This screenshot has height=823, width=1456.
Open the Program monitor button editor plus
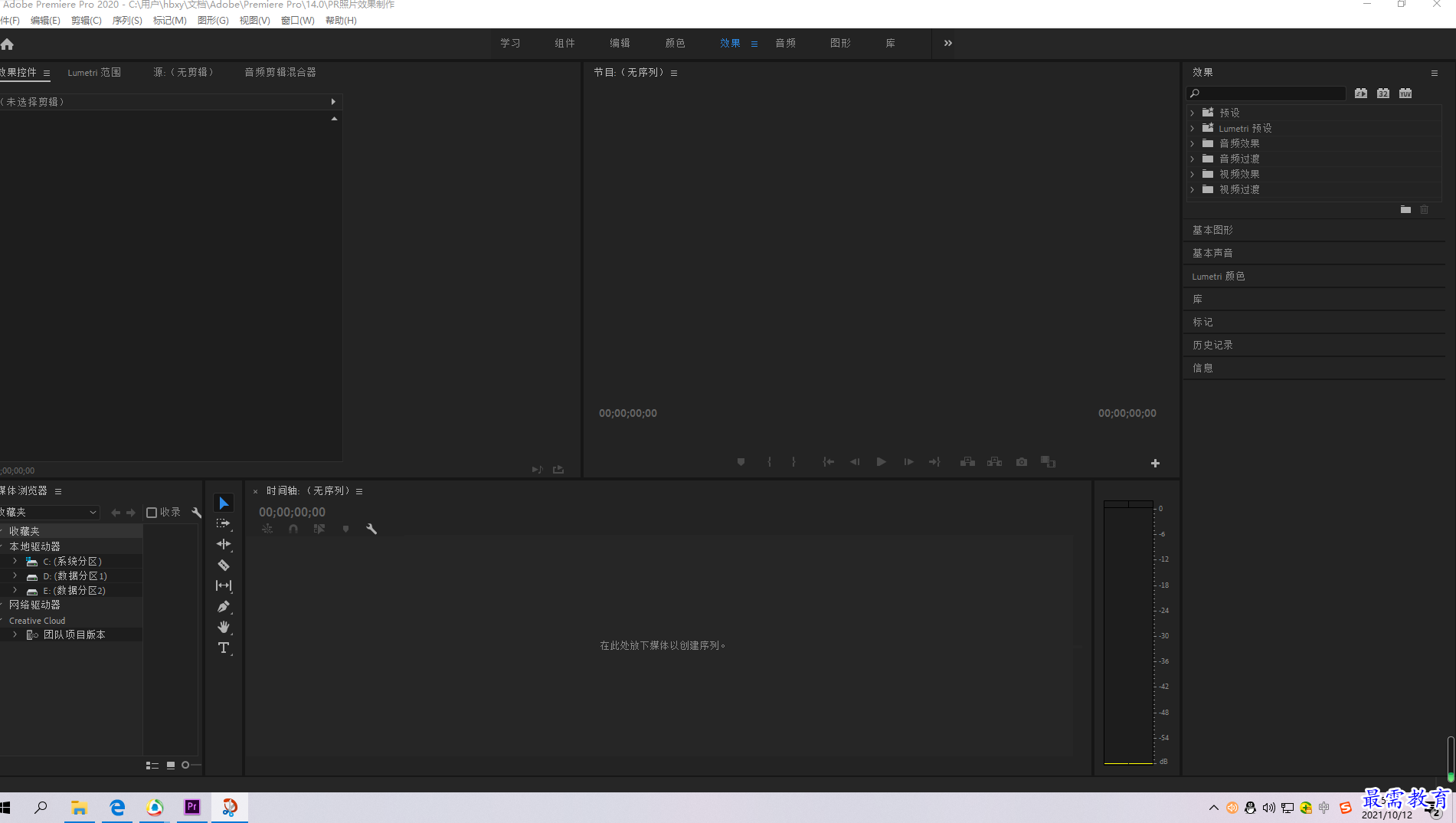1155,463
